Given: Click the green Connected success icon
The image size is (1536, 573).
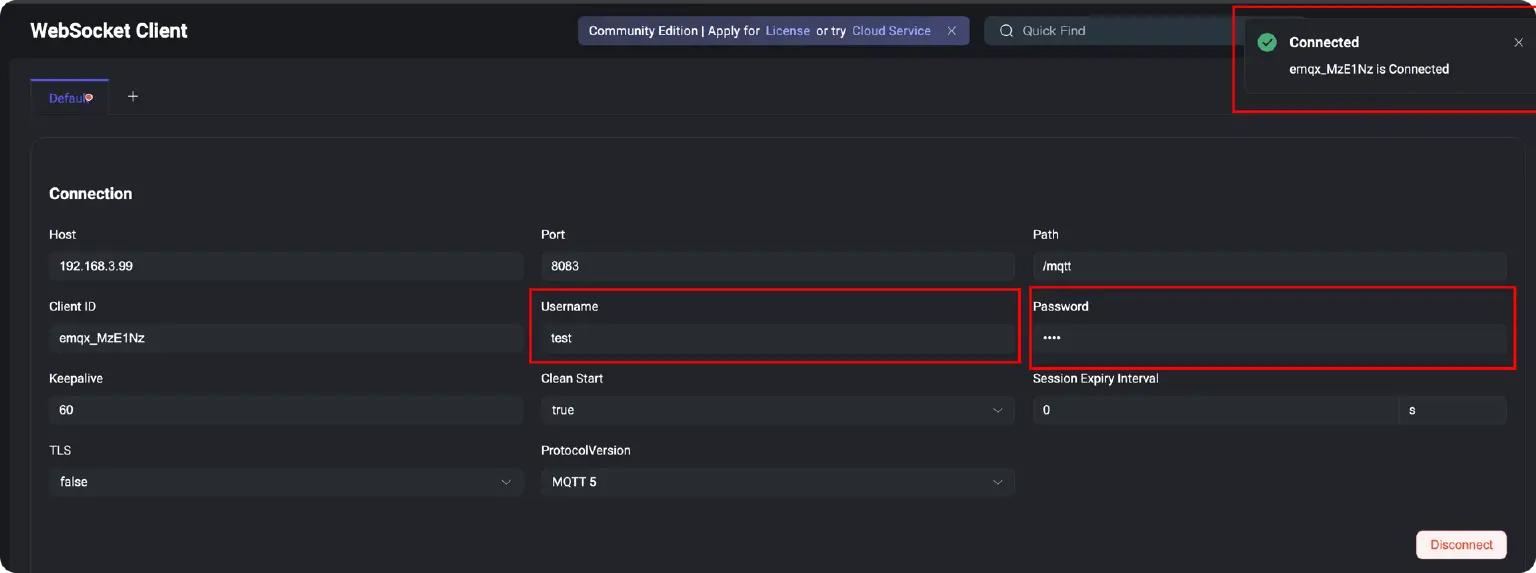Looking at the screenshot, I should 1267,43.
